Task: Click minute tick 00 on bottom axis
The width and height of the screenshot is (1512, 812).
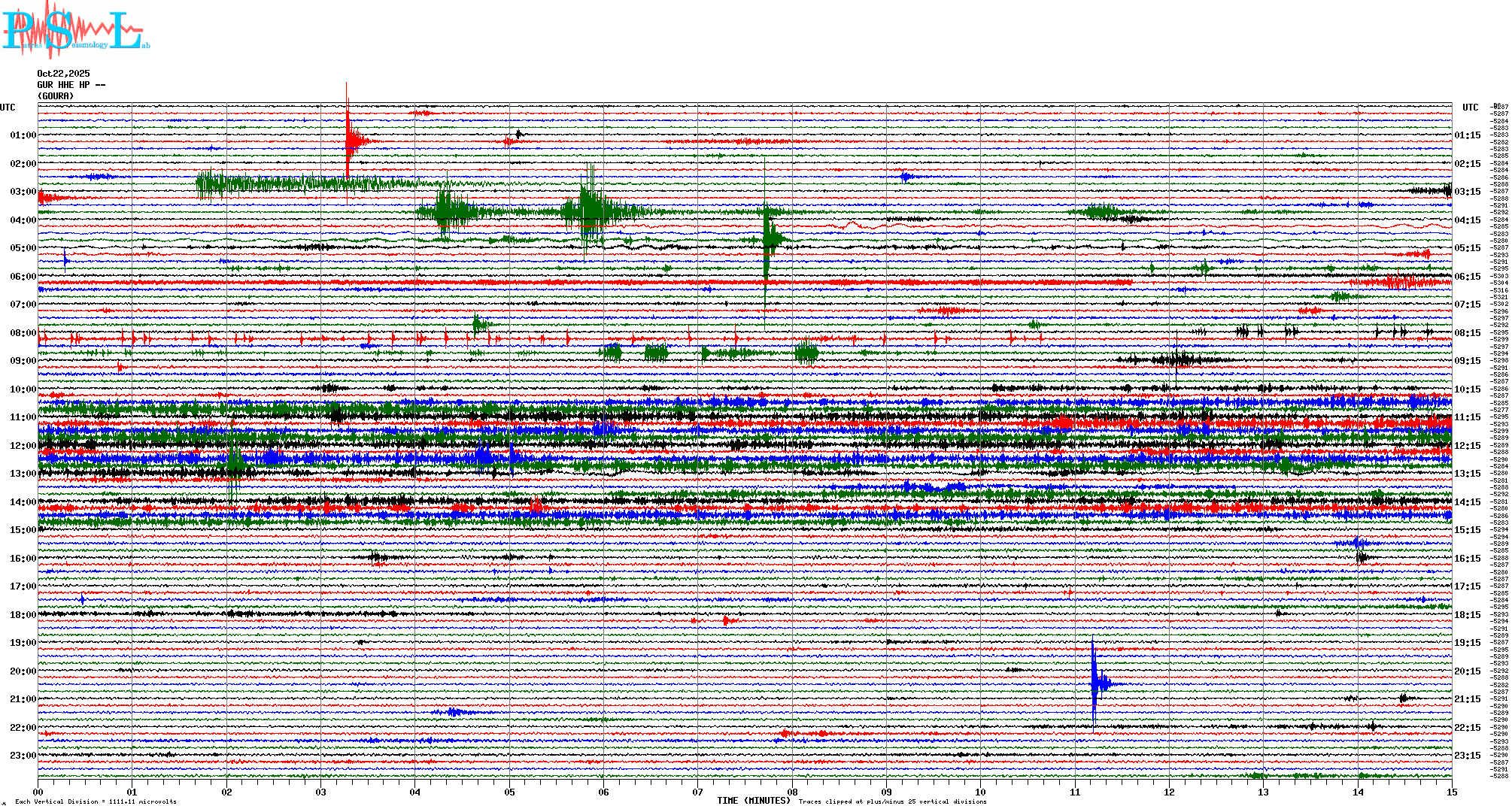Action: tap(38, 792)
